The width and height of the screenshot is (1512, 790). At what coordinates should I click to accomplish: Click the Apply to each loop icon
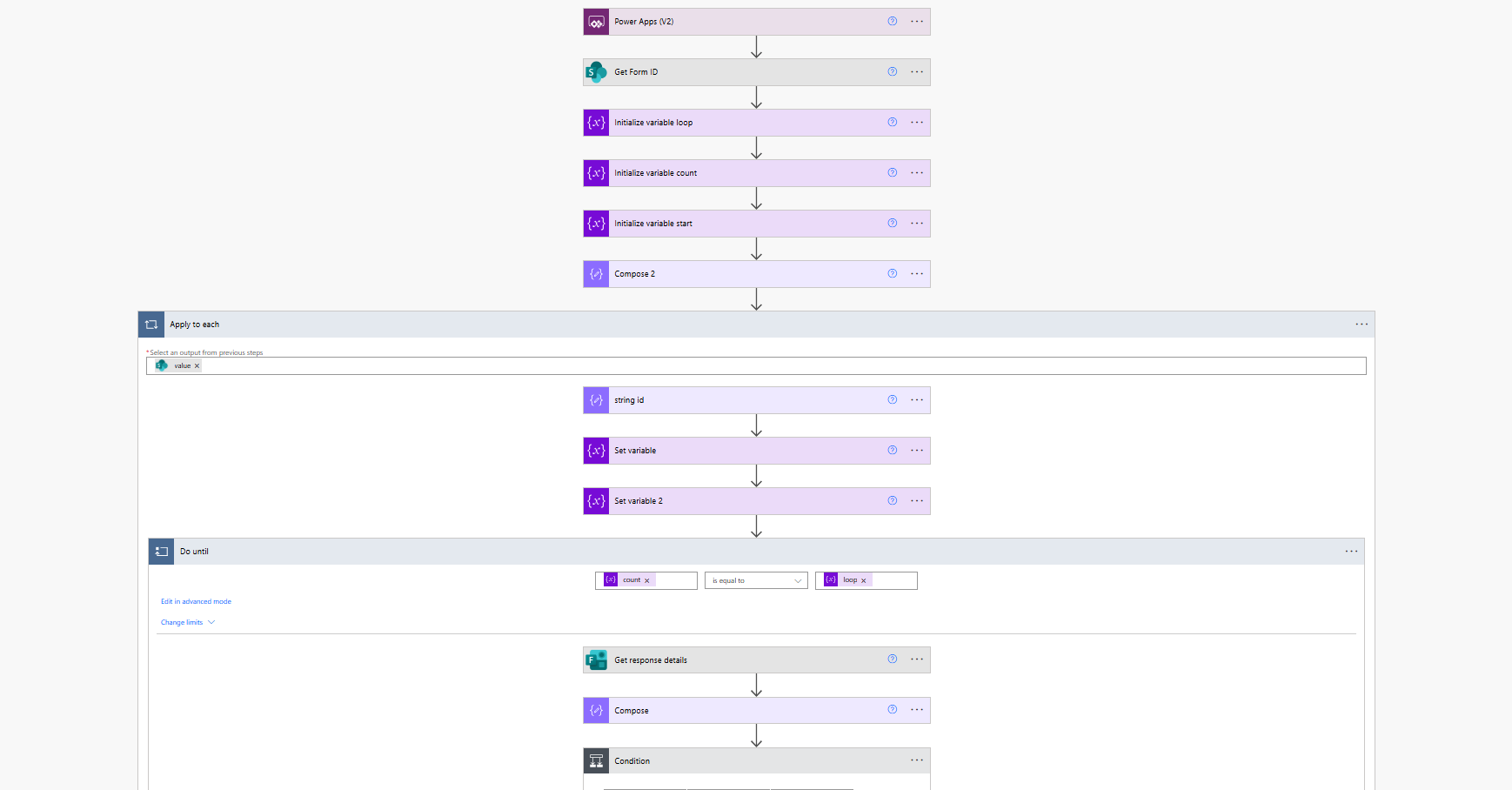pos(151,325)
